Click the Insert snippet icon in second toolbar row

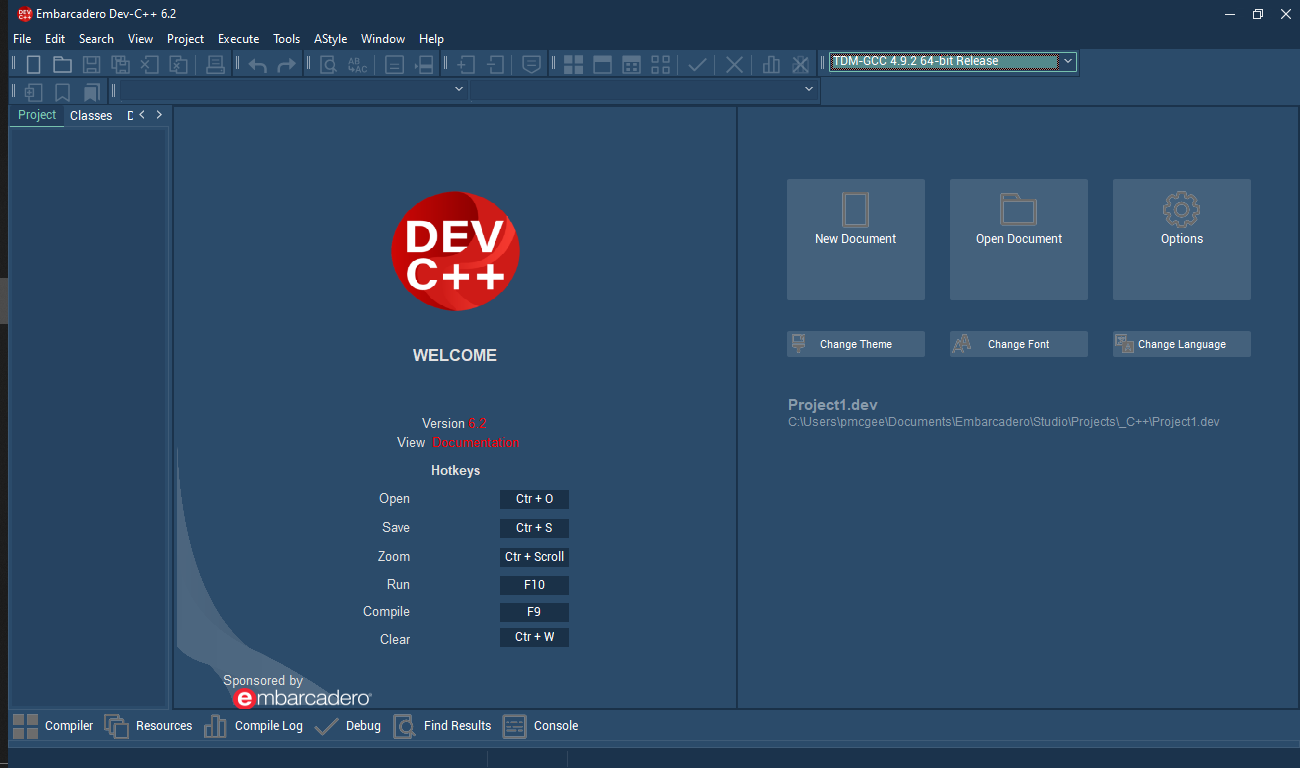(x=33, y=92)
